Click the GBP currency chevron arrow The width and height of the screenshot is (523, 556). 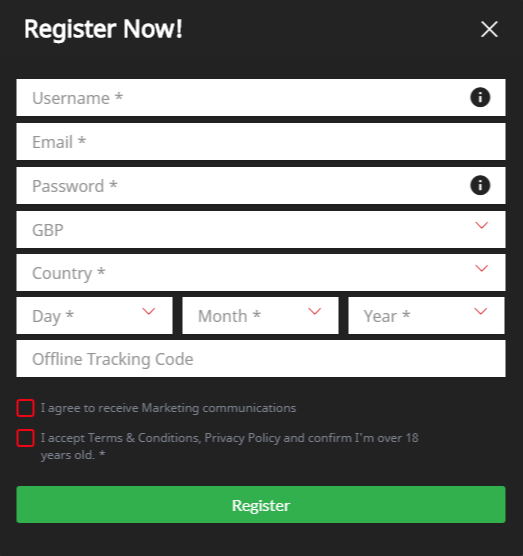(x=482, y=225)
